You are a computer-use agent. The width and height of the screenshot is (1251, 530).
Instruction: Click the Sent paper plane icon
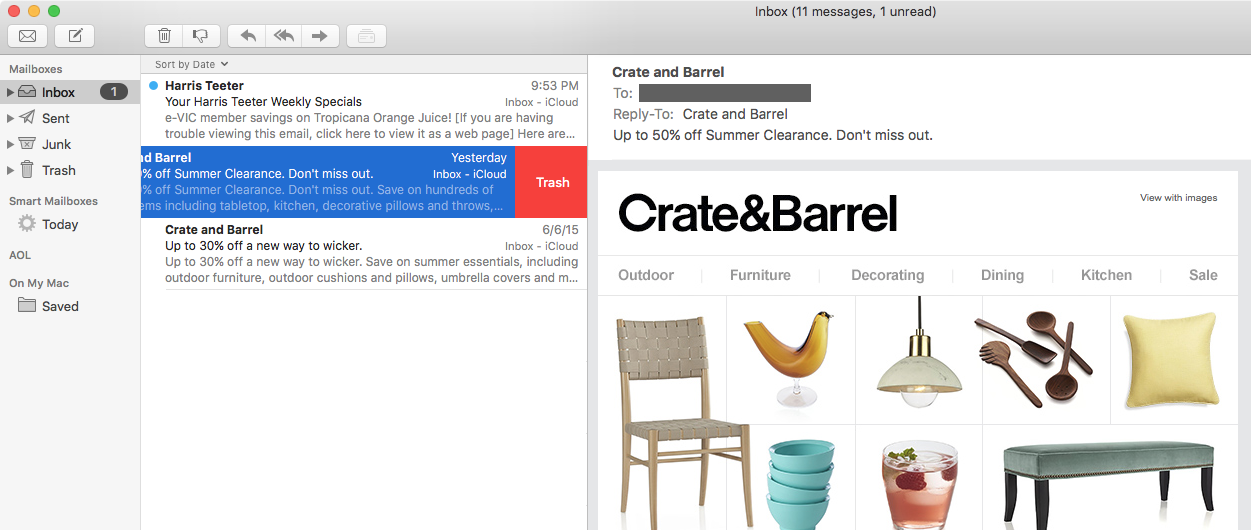point(27,118)
